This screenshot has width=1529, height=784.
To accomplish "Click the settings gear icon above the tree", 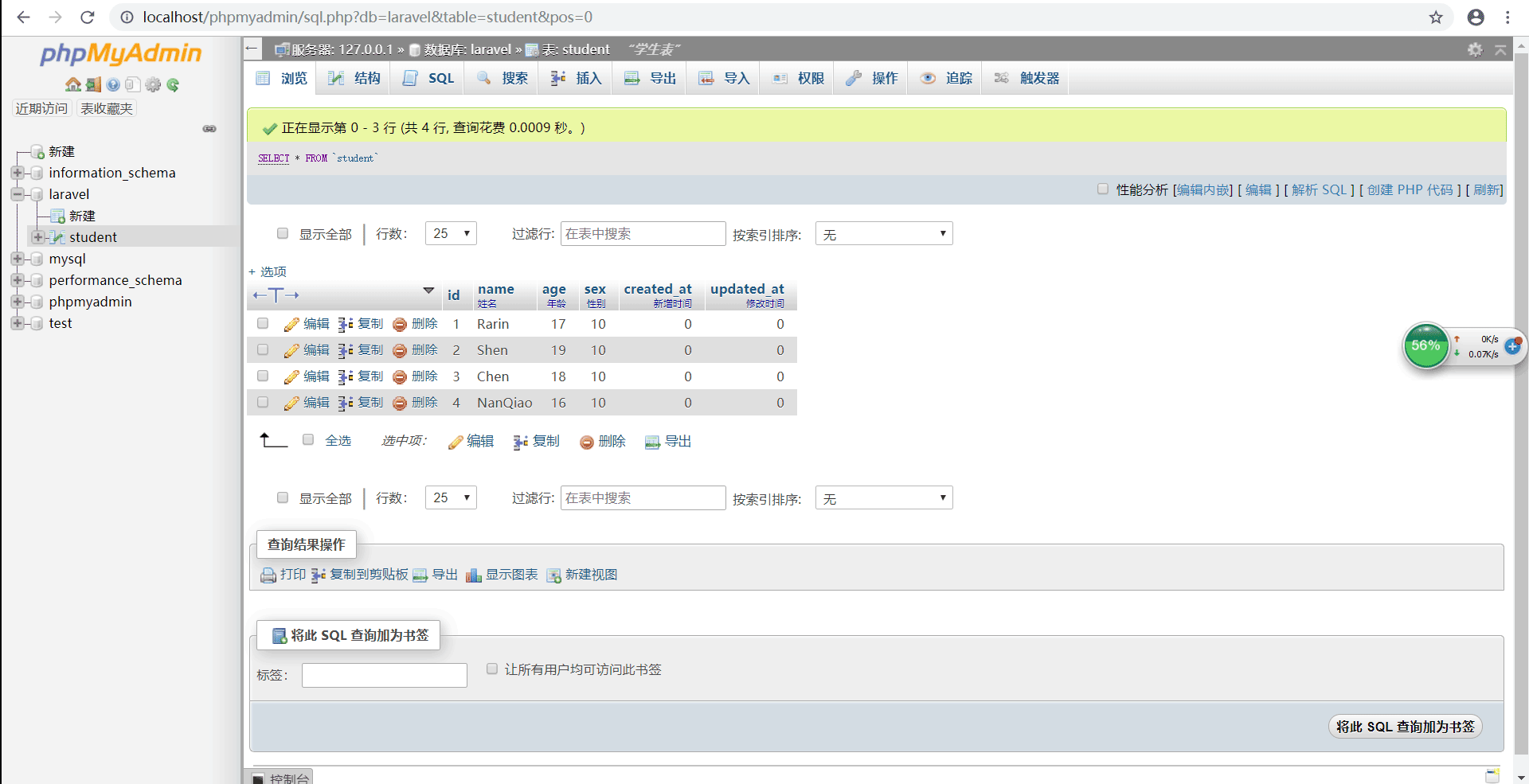I will [x=154, y=84].
